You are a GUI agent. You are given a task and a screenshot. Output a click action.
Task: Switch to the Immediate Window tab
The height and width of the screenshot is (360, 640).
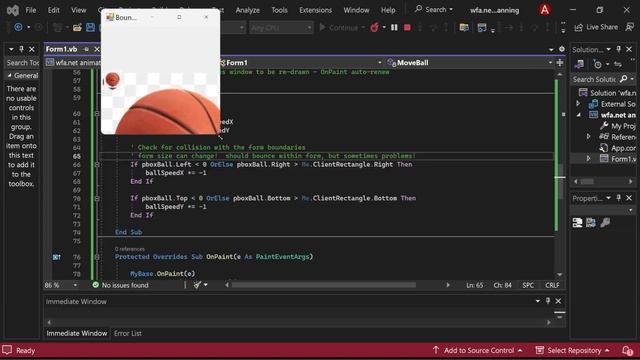click(77, 333)
